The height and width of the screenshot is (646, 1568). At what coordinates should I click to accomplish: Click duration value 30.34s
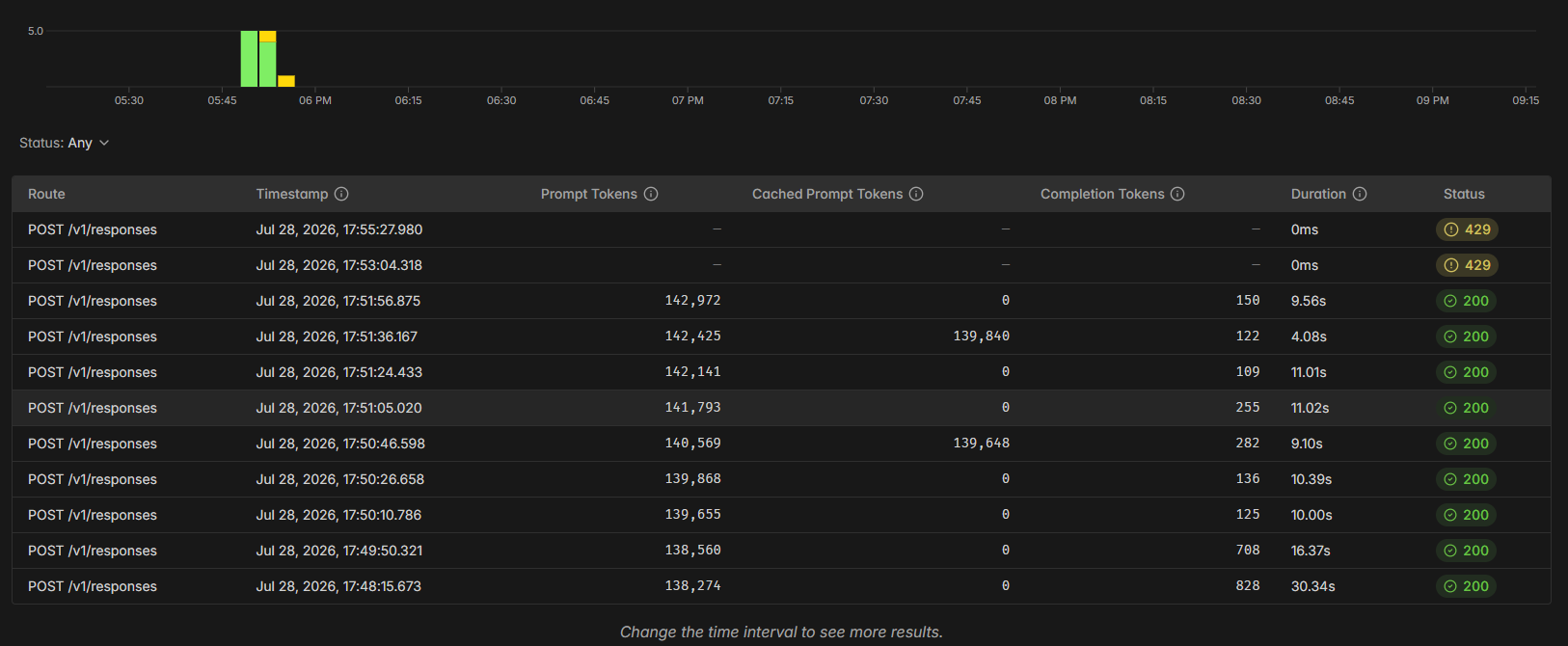pos(1313,586)
